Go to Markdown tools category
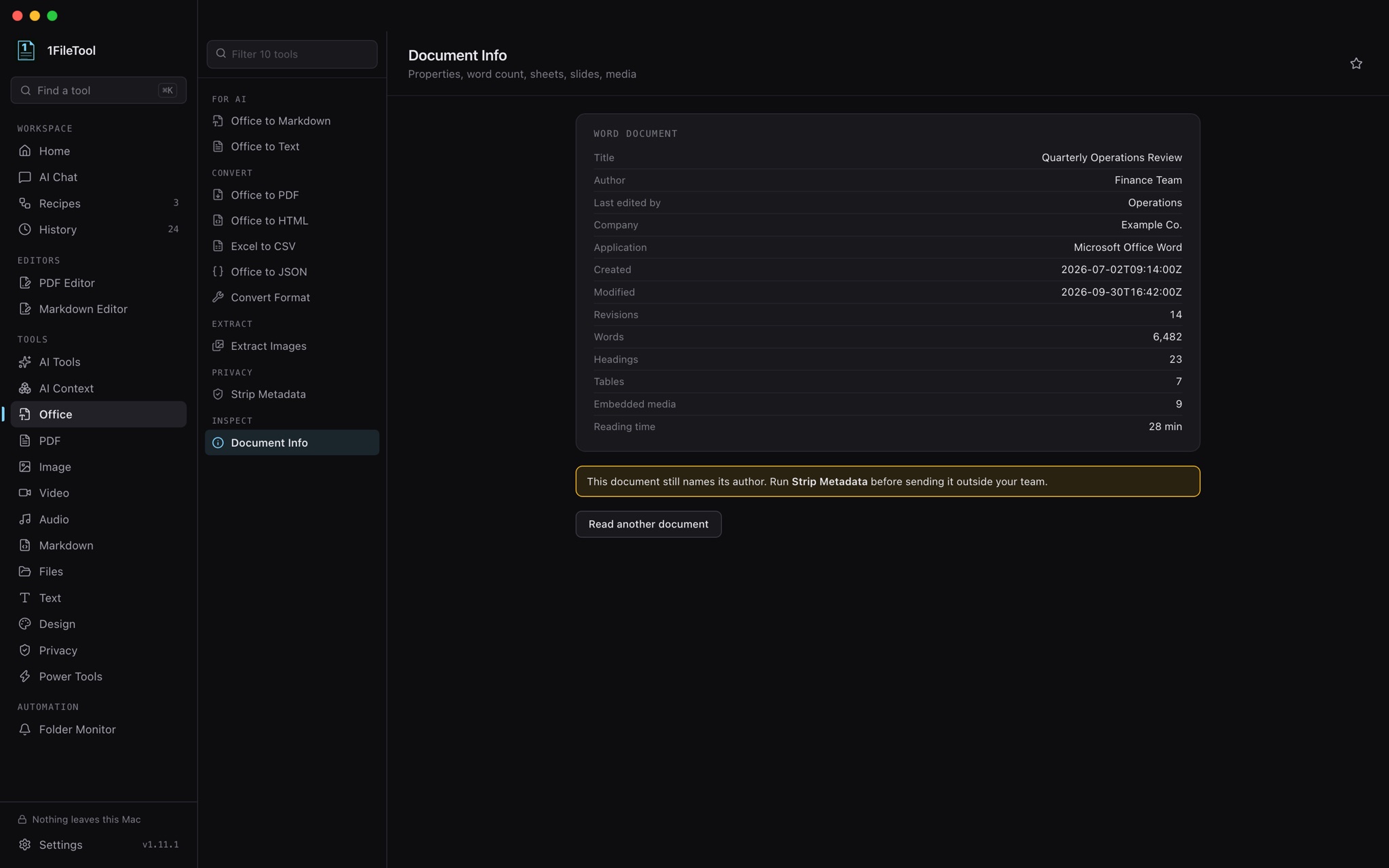This screenshot has width=1389, height=868. 98,545
